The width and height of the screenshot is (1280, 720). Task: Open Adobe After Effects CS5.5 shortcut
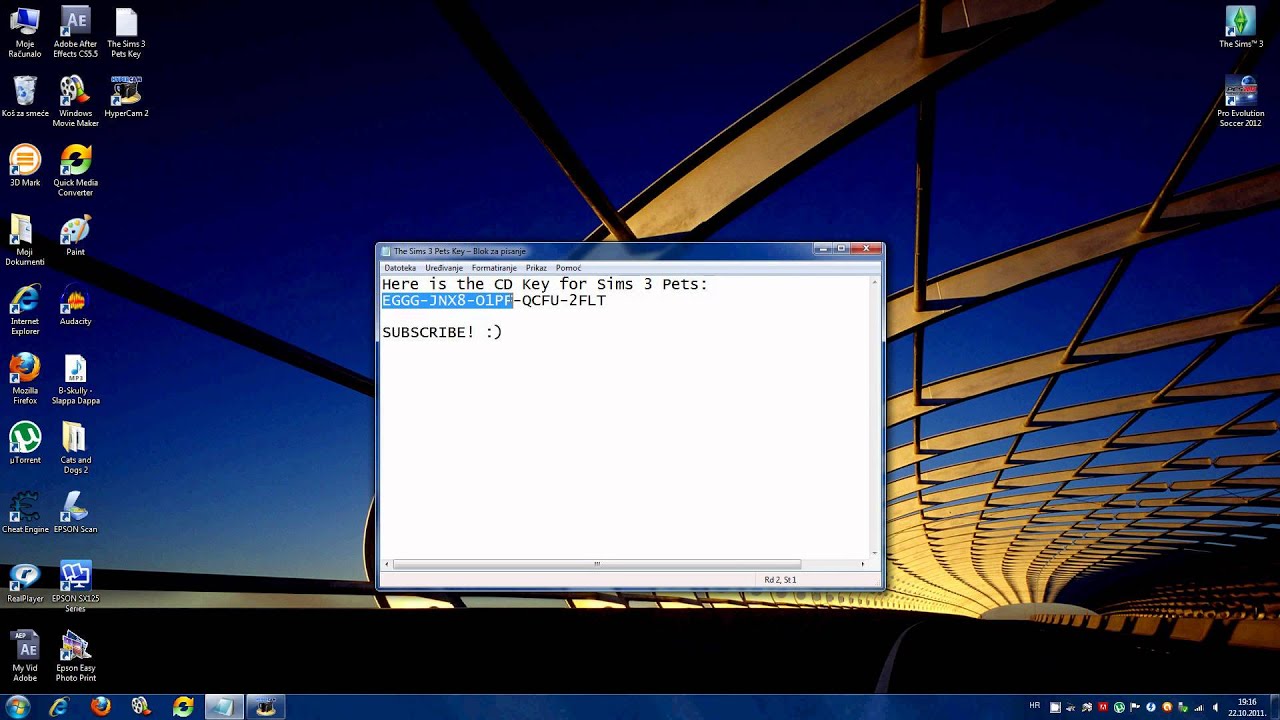click(75, 23)
